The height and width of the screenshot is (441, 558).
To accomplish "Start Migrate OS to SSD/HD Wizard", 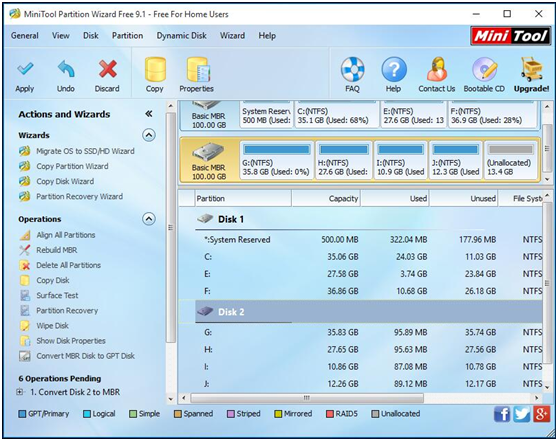I will click(85, 151).
